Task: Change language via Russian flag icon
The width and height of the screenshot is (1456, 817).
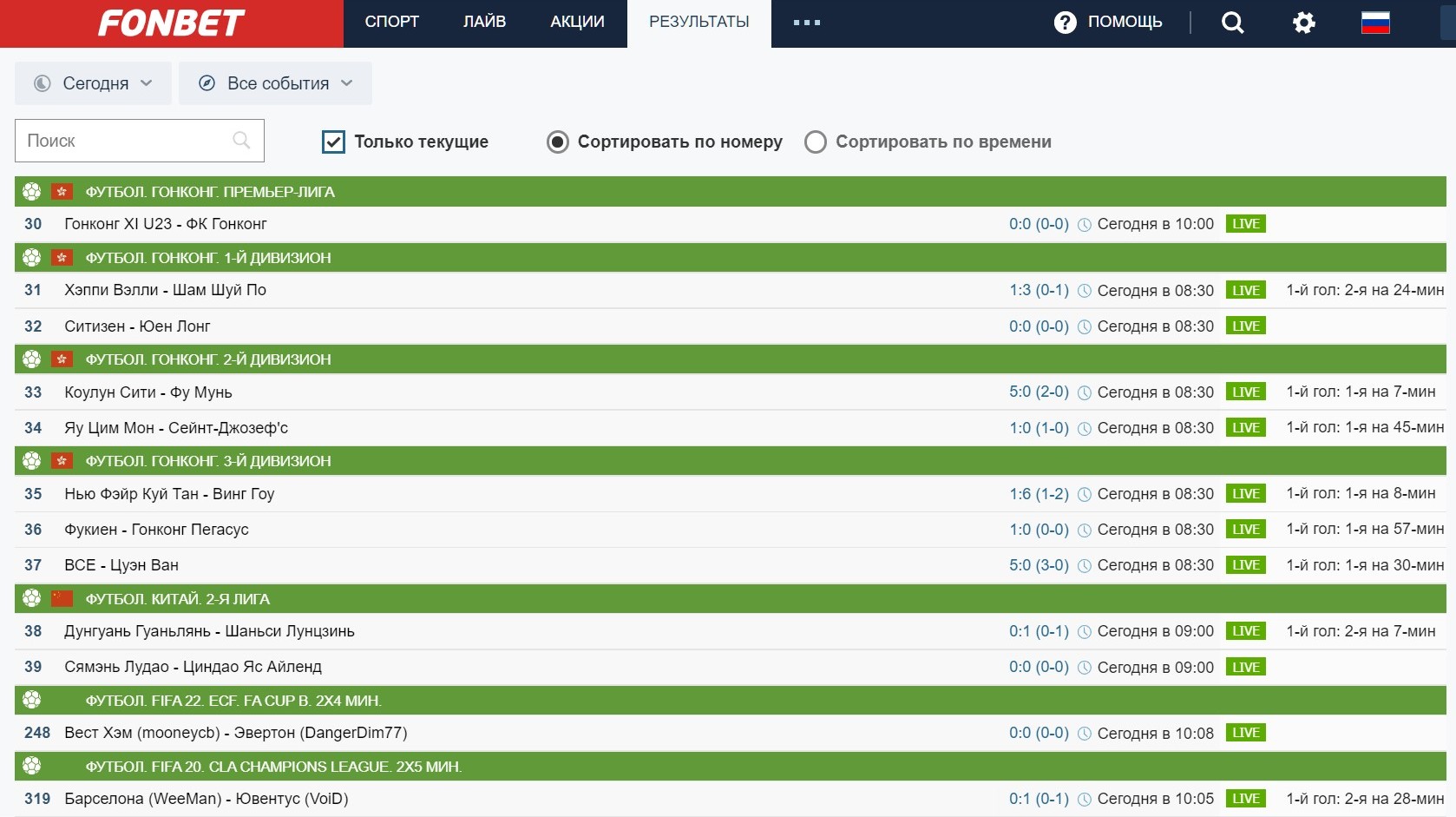Action: pos(1375,23)
